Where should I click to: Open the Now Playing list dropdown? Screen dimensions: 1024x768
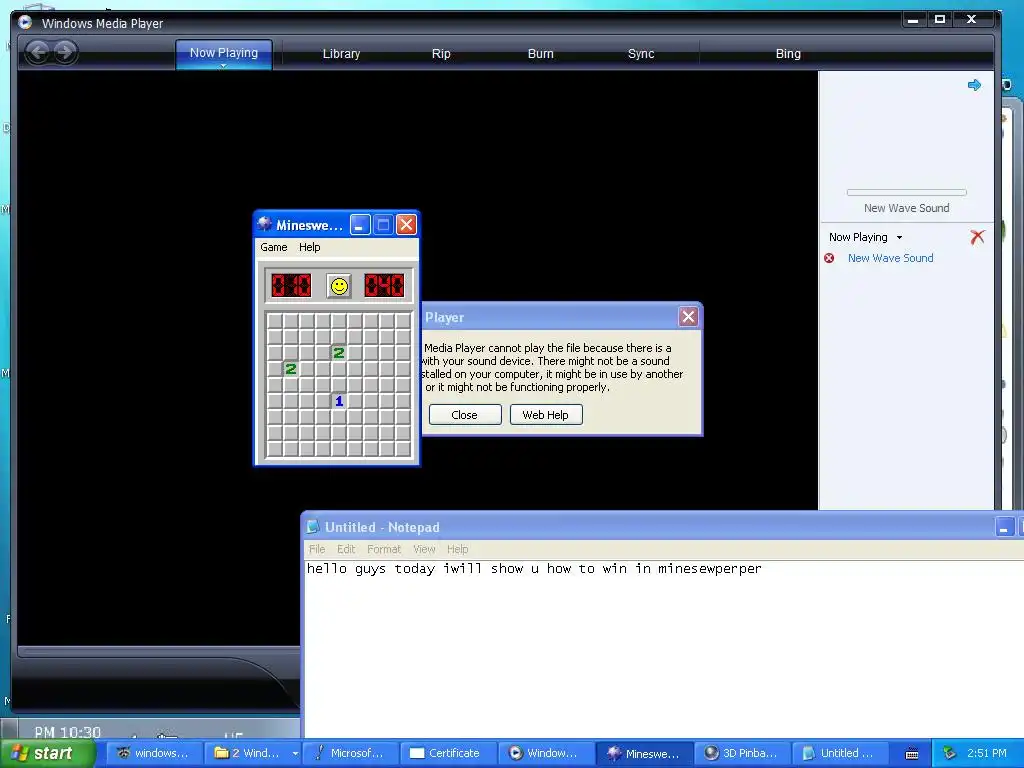coord(899,238)
